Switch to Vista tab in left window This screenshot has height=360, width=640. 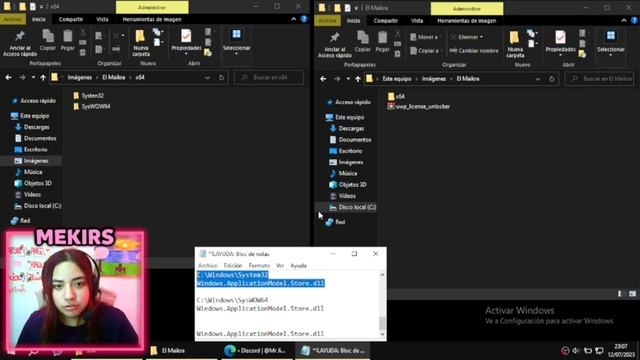click(102, 19)
